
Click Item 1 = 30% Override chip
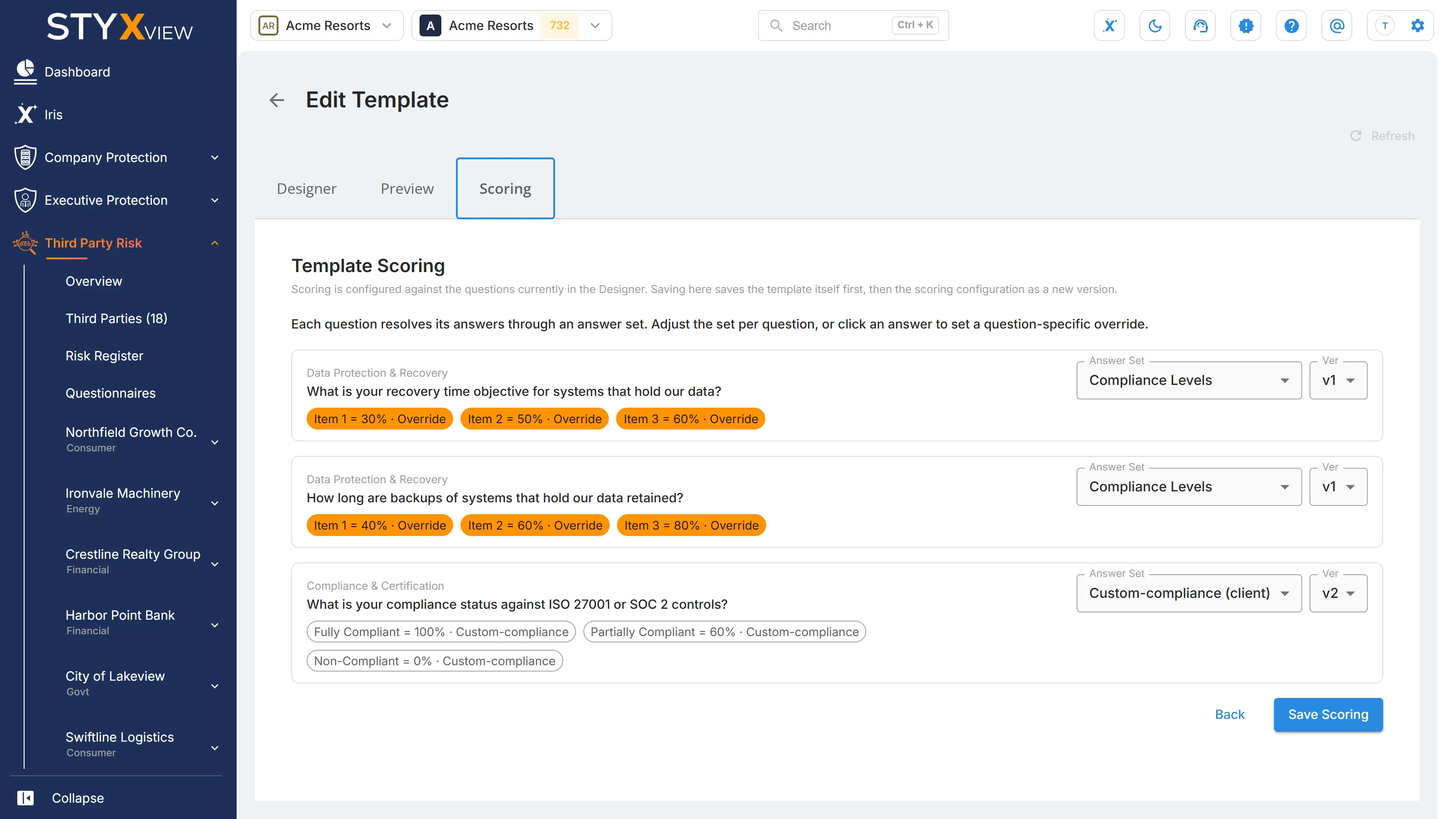click(x=379, y=419)
